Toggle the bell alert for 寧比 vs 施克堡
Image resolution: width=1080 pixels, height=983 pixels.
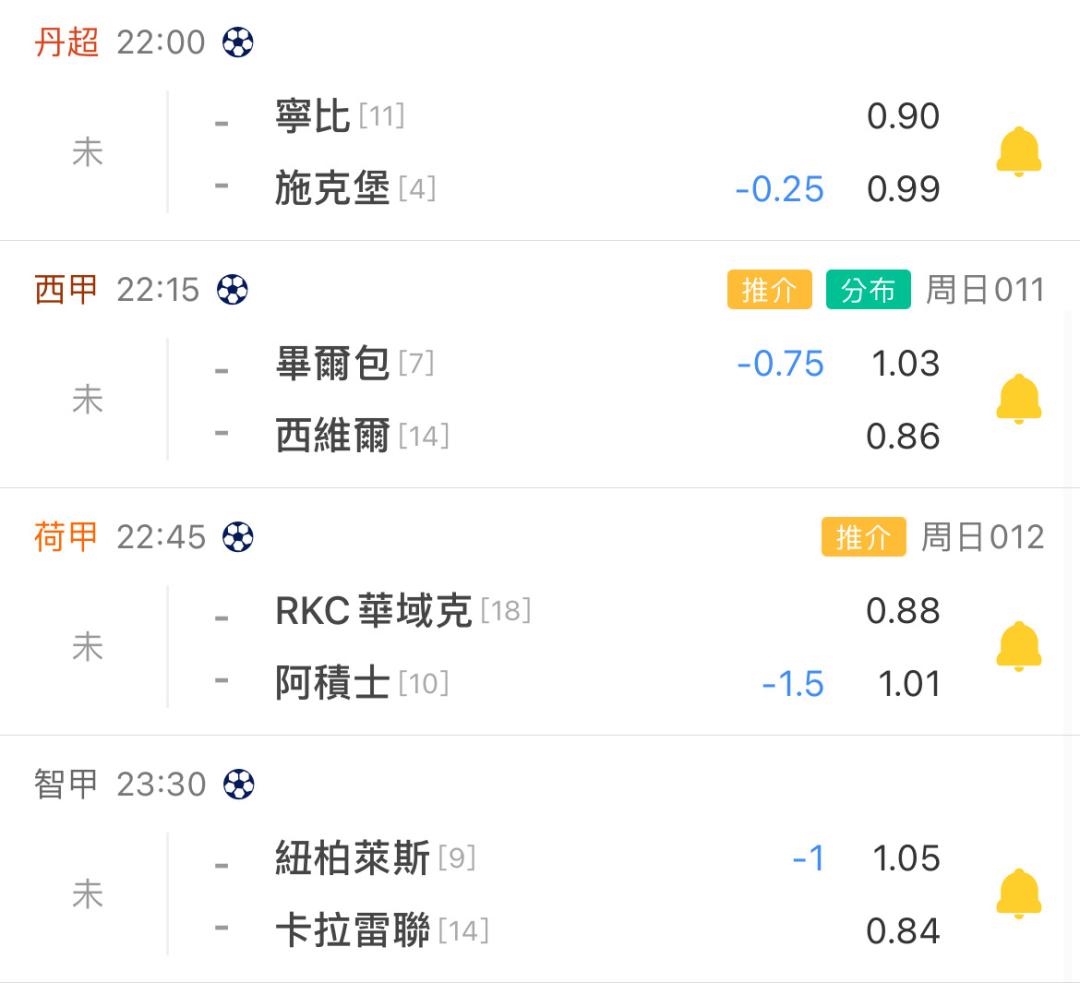[x=1019, y=152]
